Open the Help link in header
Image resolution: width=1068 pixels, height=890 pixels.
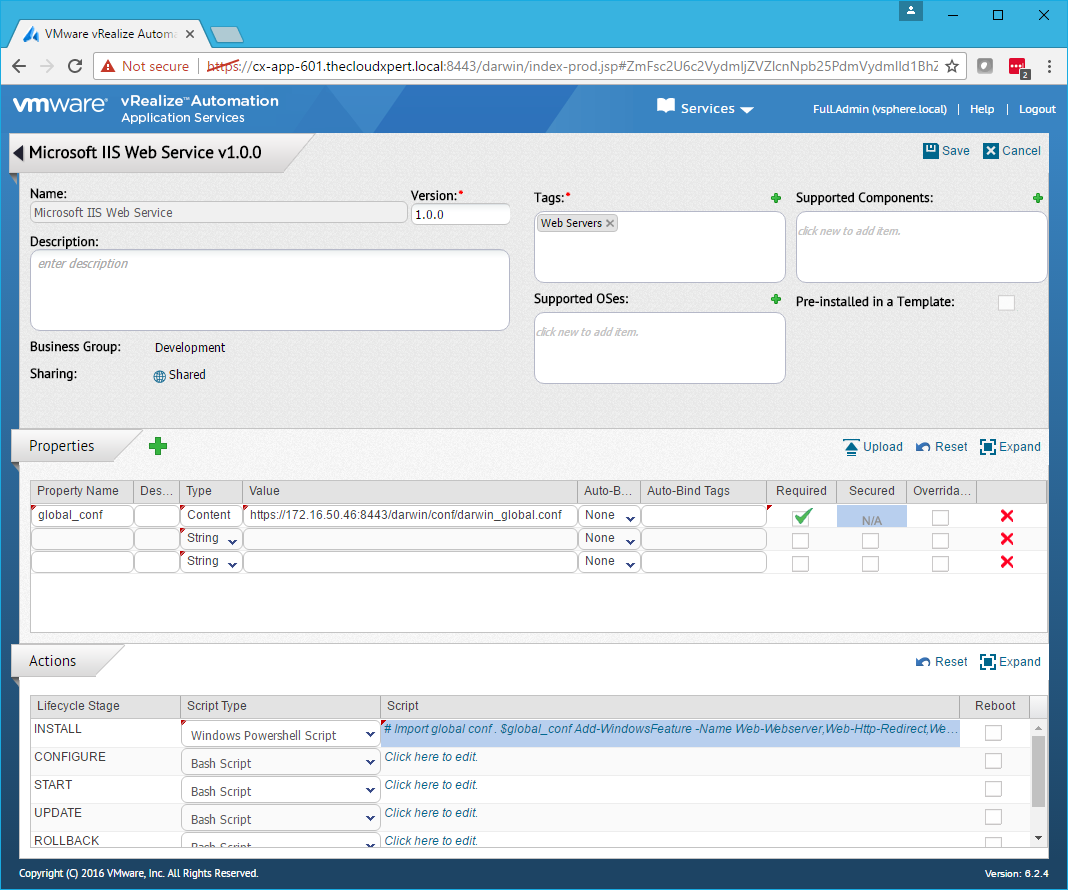[982, 109]
